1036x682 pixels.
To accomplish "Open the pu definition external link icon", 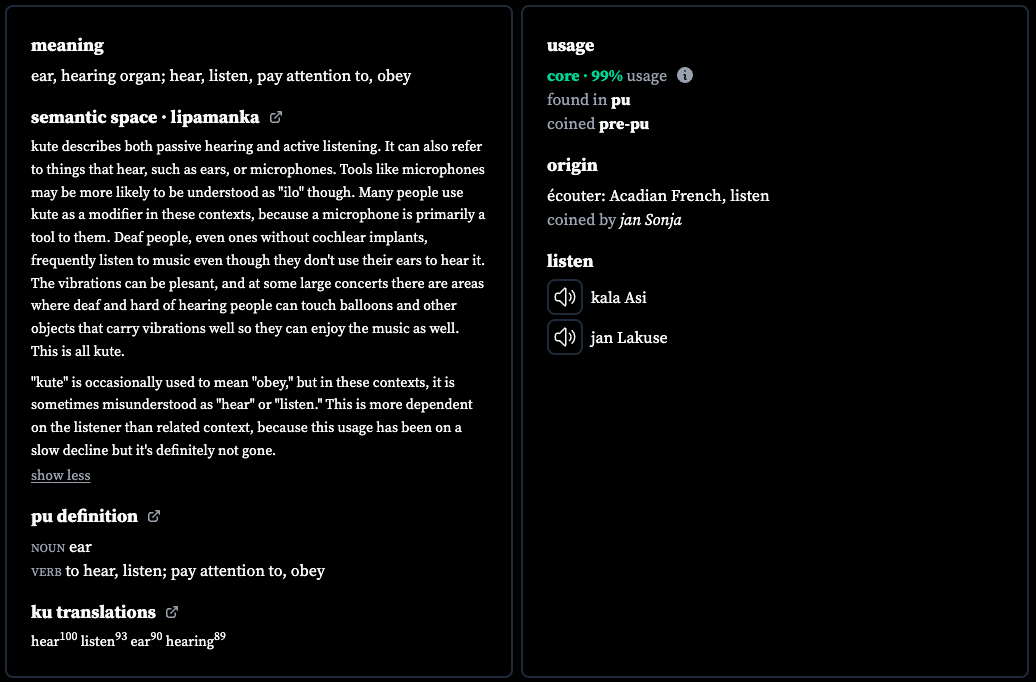I will pos(154,516).
